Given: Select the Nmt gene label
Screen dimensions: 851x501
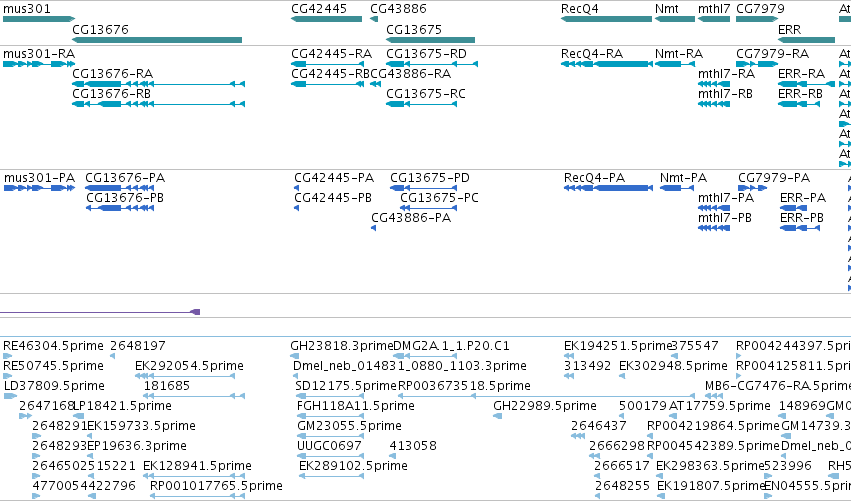Looking at the screenshot, I should click(666, 9).
